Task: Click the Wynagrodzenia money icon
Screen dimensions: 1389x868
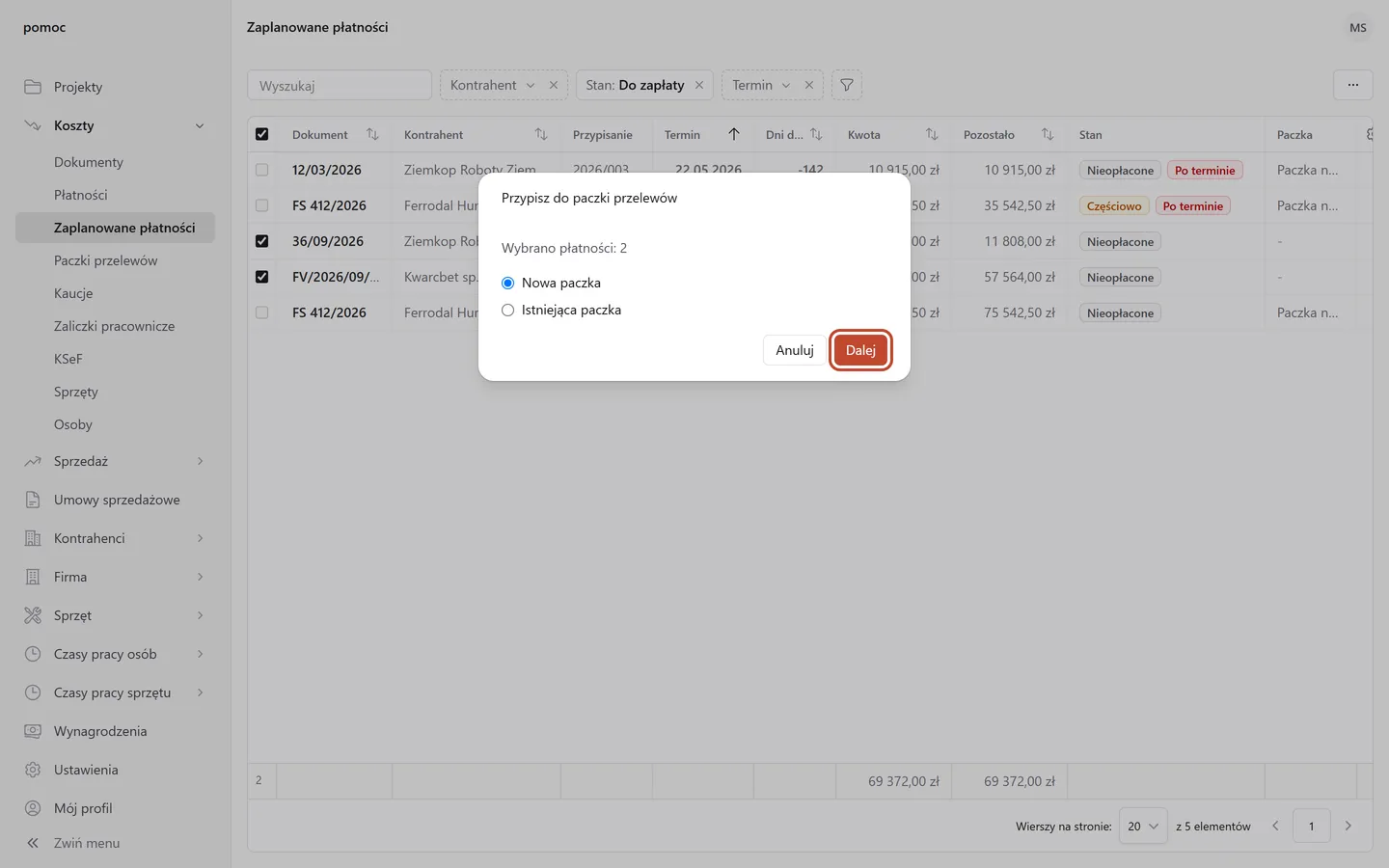Action: coord(33,731)
